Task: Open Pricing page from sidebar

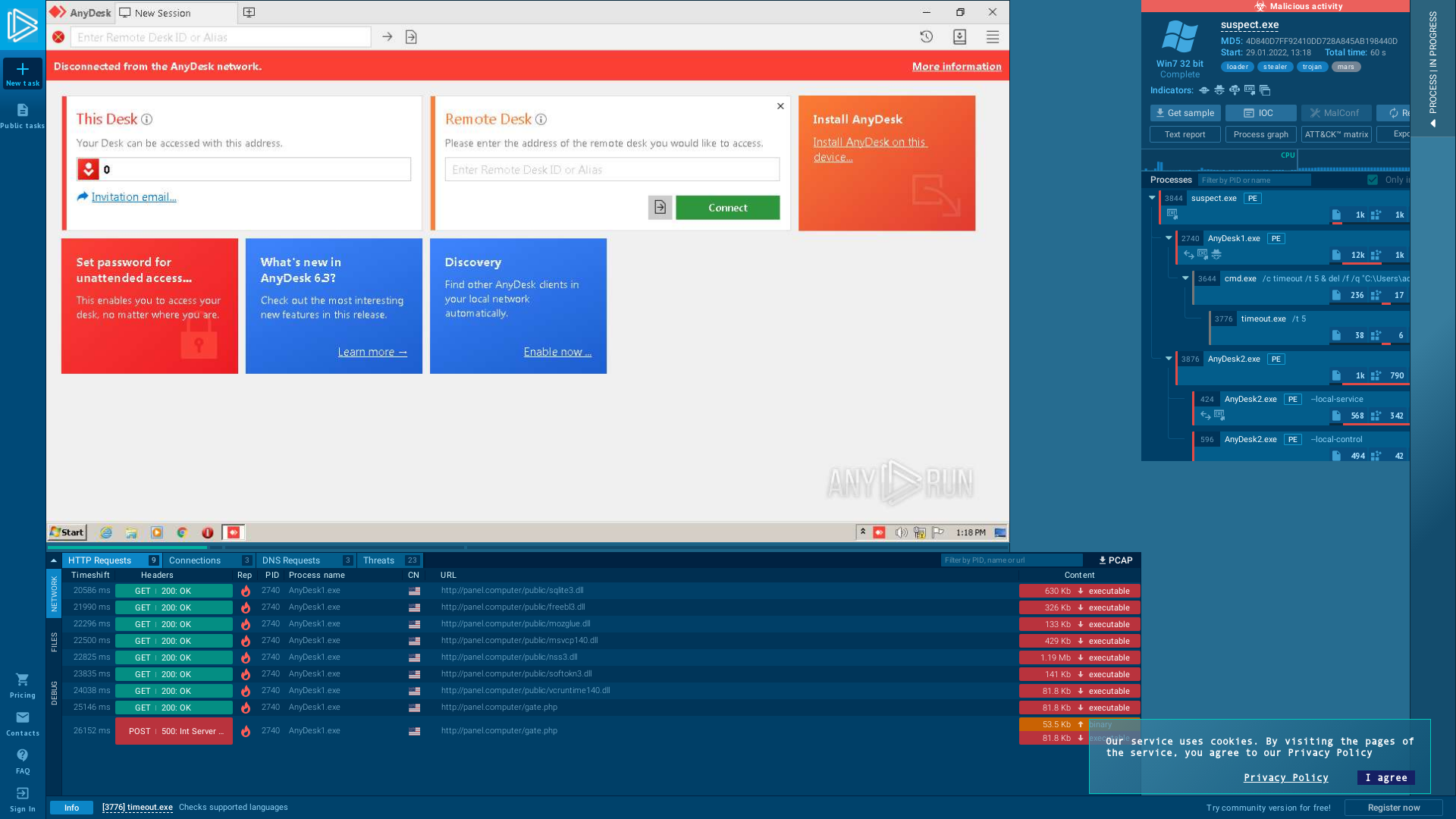Action: point(23,686)
